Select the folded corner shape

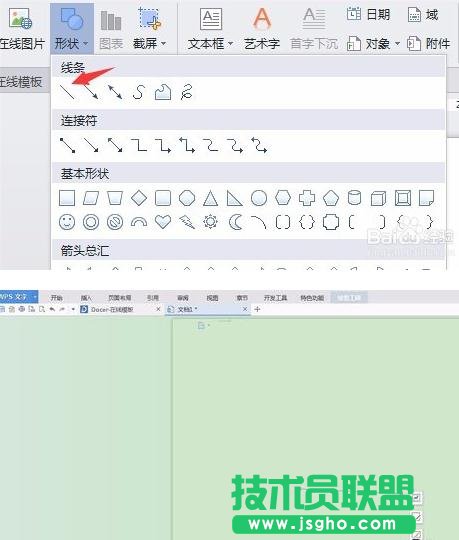pos(427,198)
